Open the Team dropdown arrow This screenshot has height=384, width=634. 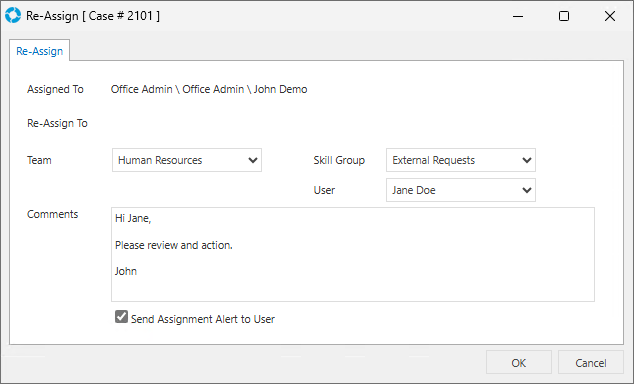click(253, 160)
